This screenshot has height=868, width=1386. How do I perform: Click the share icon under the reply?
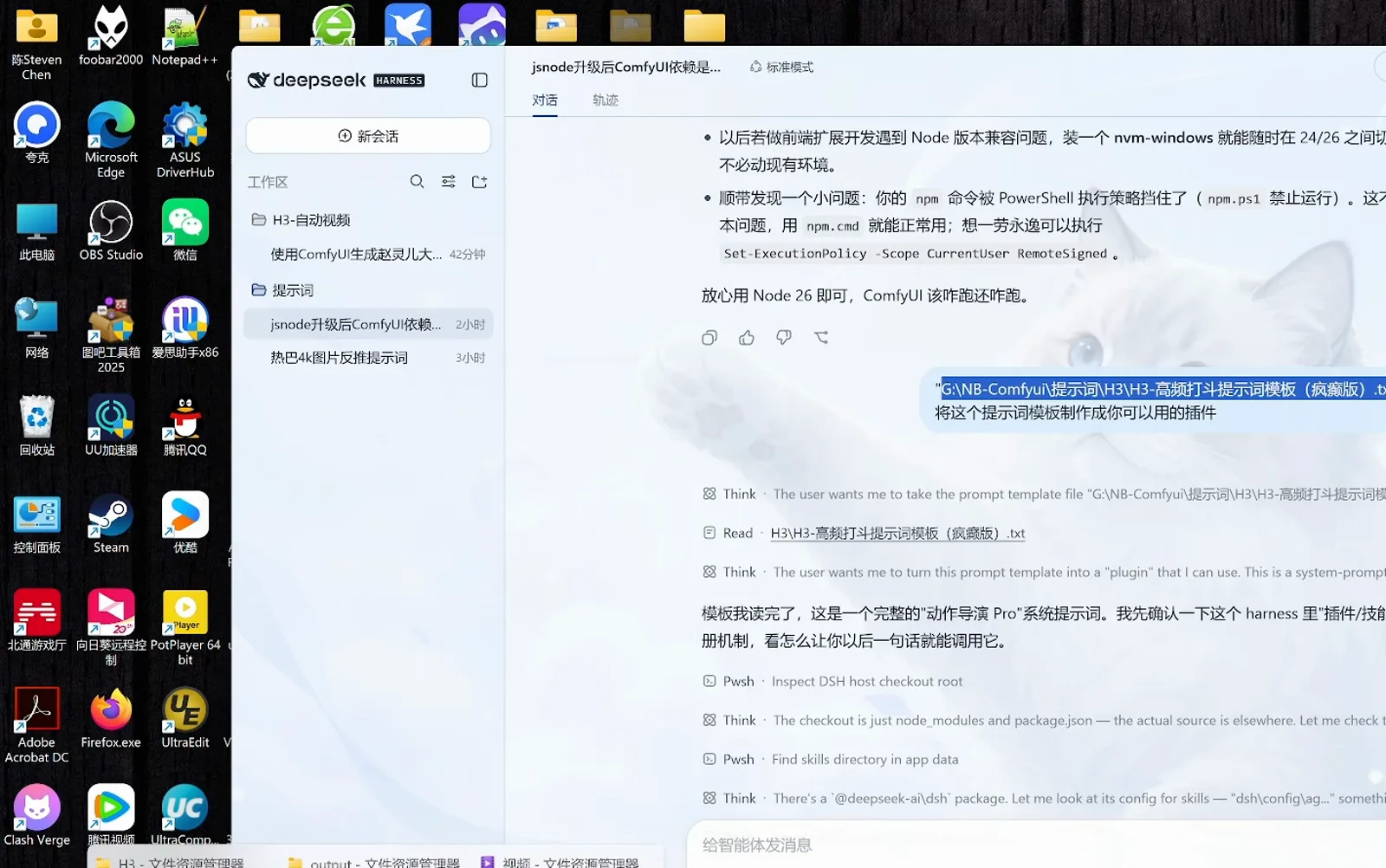(821, 337)
